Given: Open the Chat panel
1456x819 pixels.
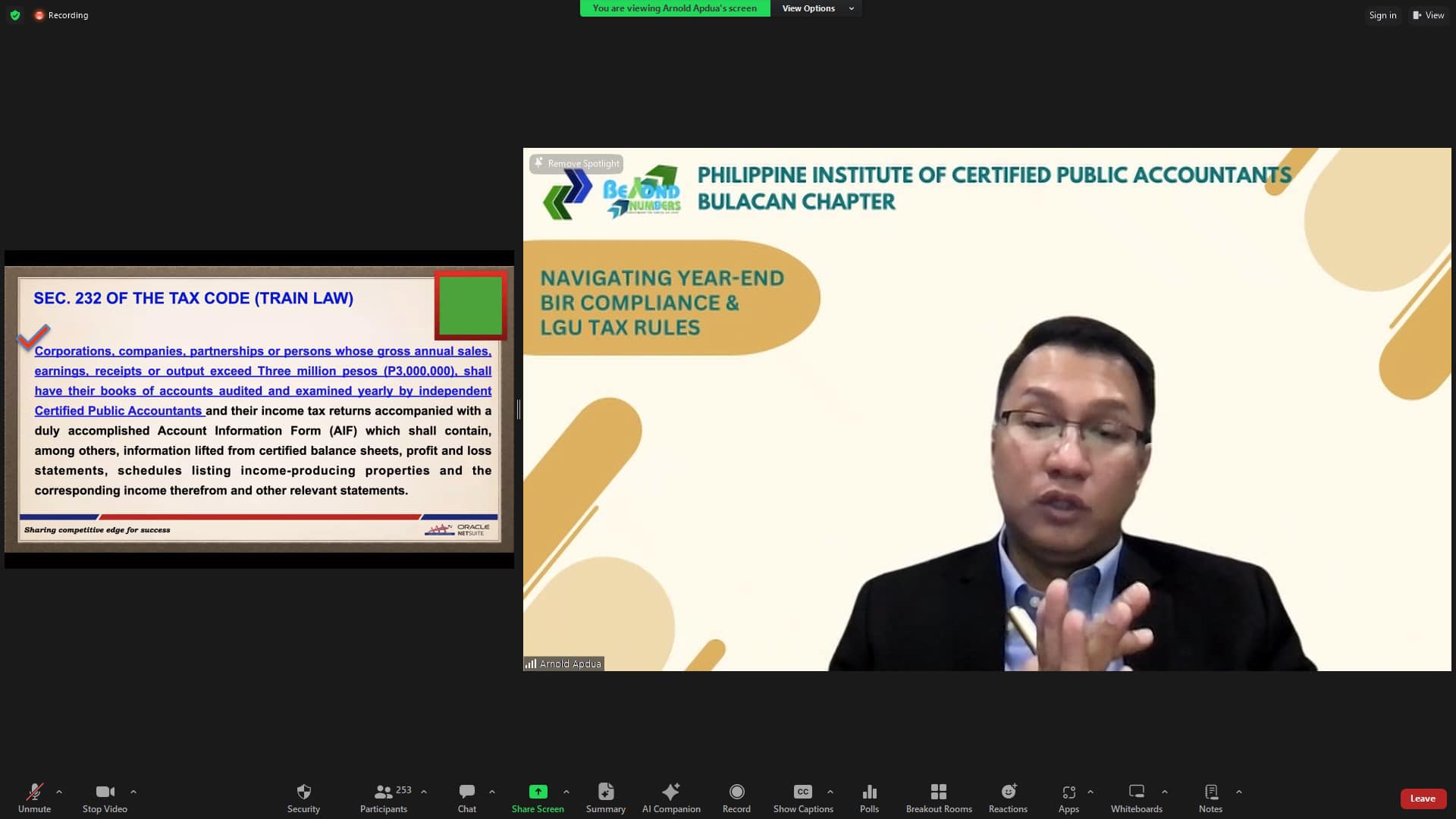Looking at the screenshot, I should point(467,798).
